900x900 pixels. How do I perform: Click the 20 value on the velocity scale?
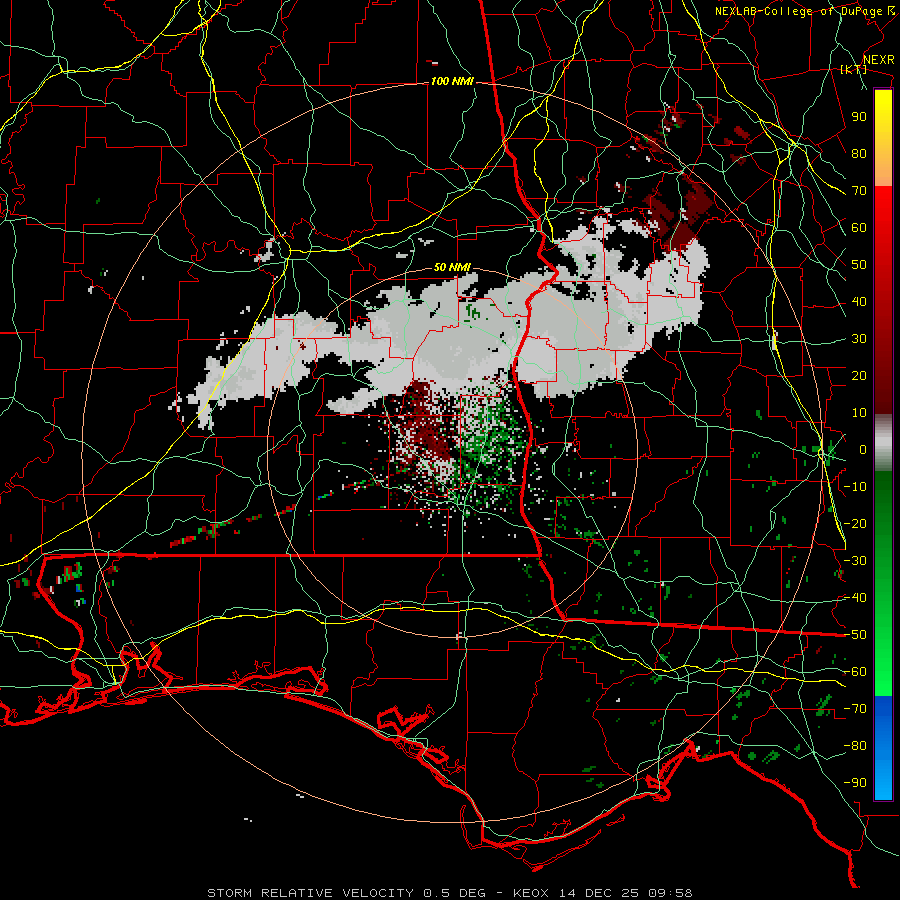pyautogui.click(x=859, y=375)
